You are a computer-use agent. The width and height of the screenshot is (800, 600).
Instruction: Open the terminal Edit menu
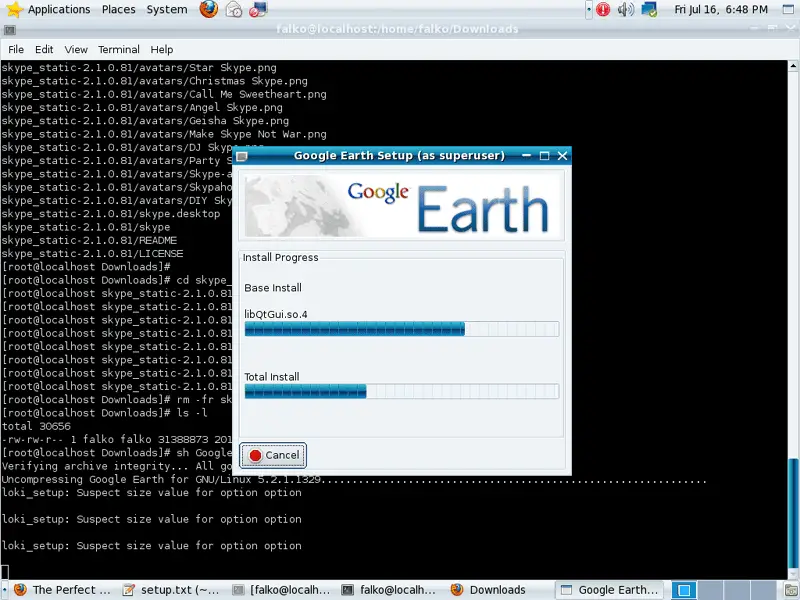(44, 49)
